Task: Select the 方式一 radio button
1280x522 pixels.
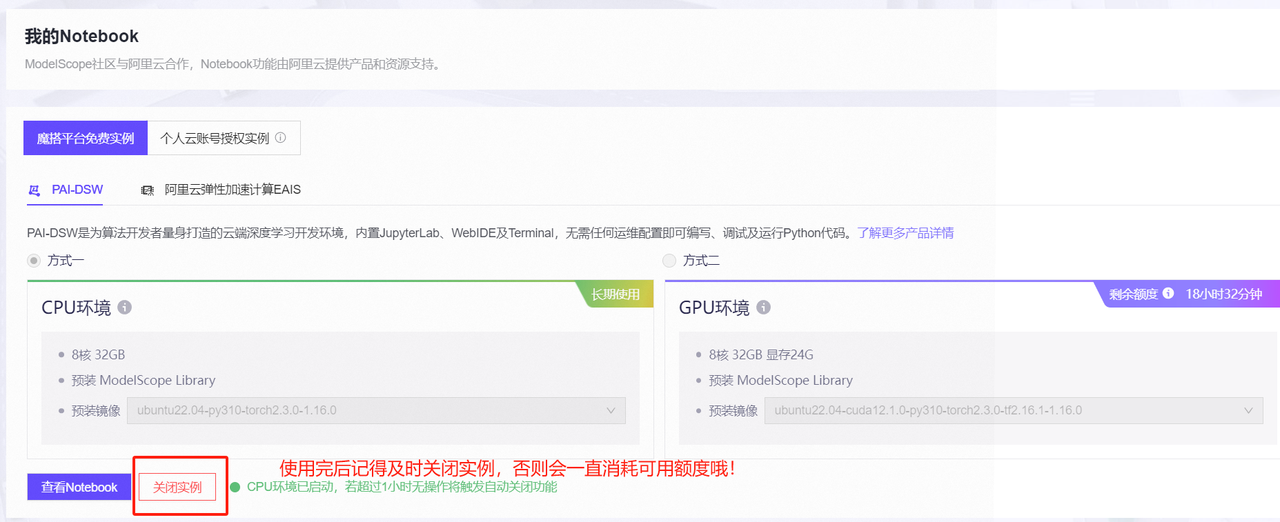Action: 34,260
